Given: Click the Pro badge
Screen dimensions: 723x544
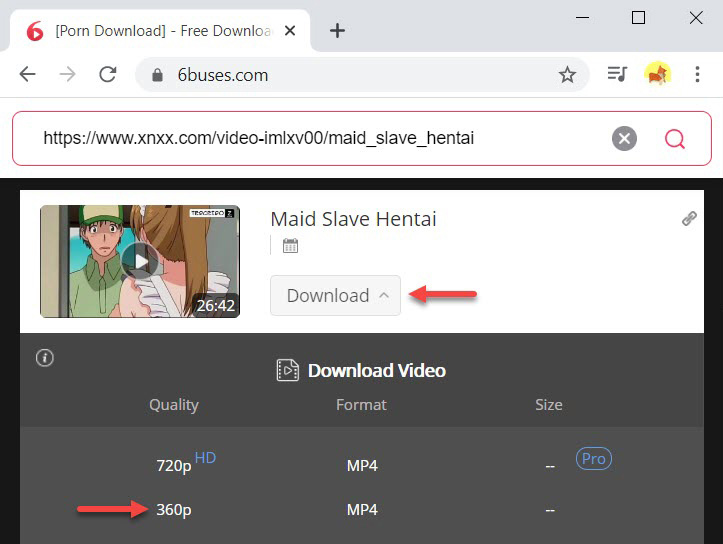Looking at the screenshot, I should (x=593, y=459).
